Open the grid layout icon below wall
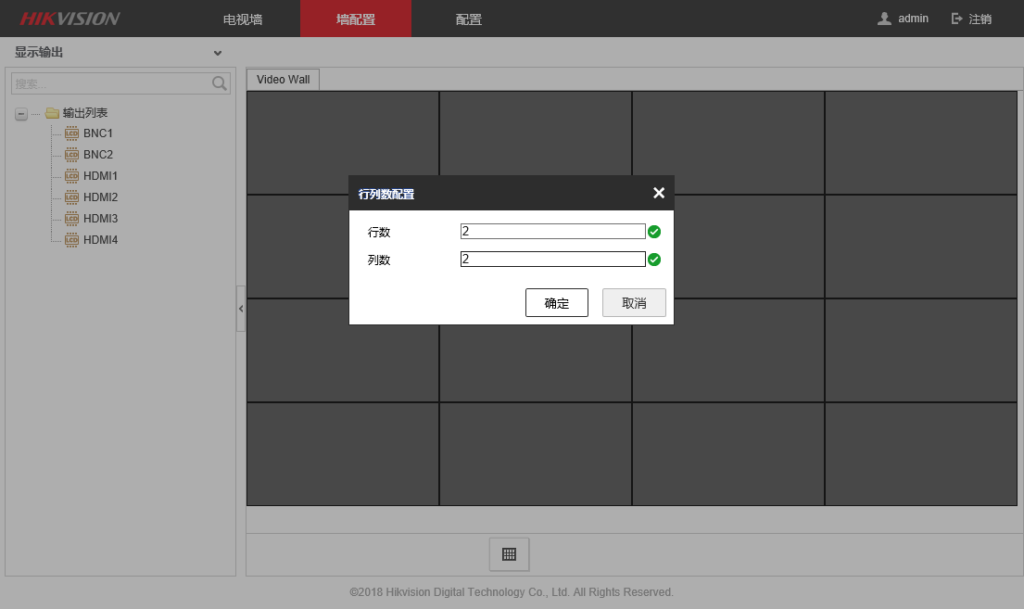 [509, 554]
